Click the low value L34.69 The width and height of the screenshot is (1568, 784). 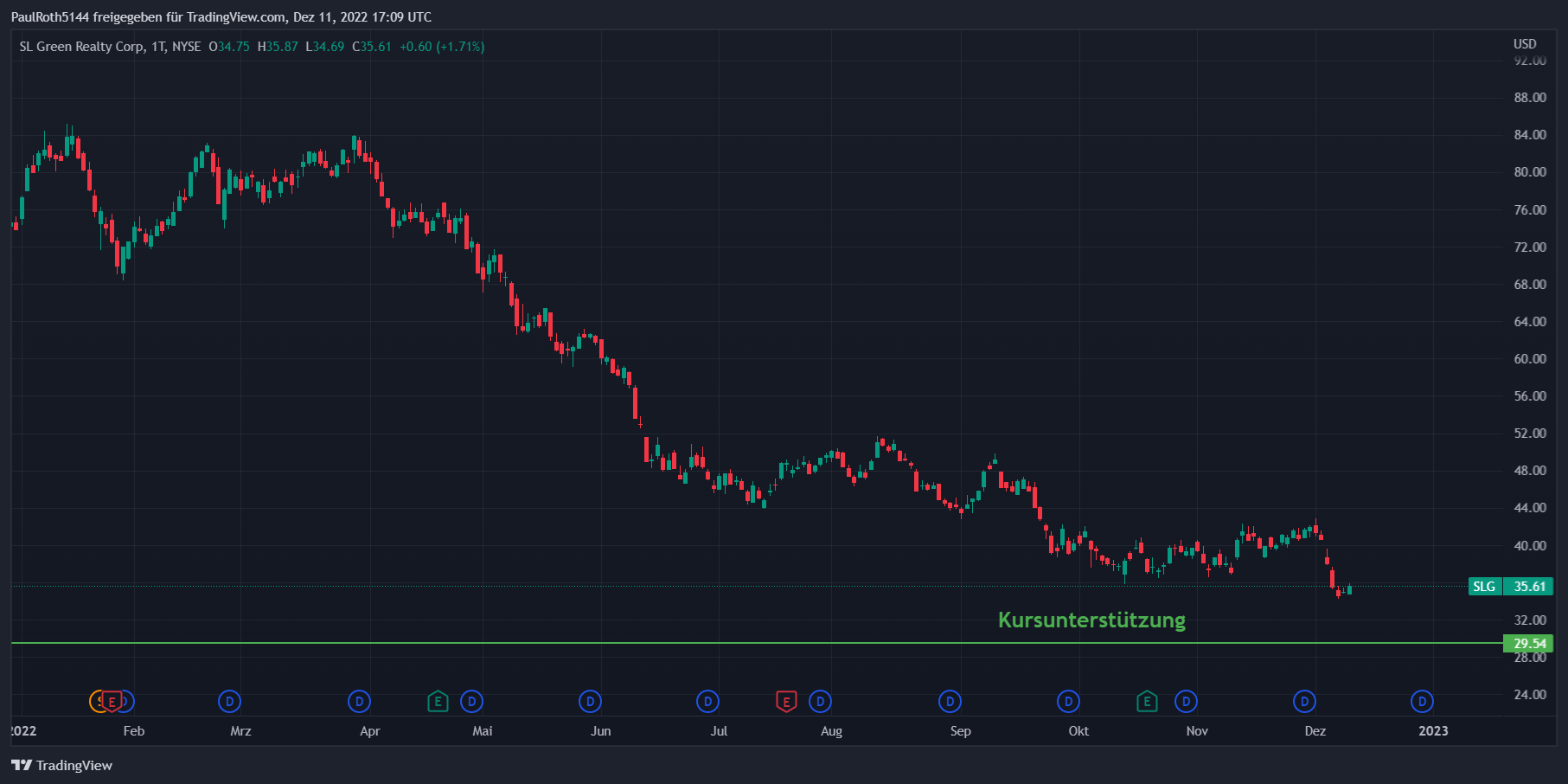click(x=325, y=47)
